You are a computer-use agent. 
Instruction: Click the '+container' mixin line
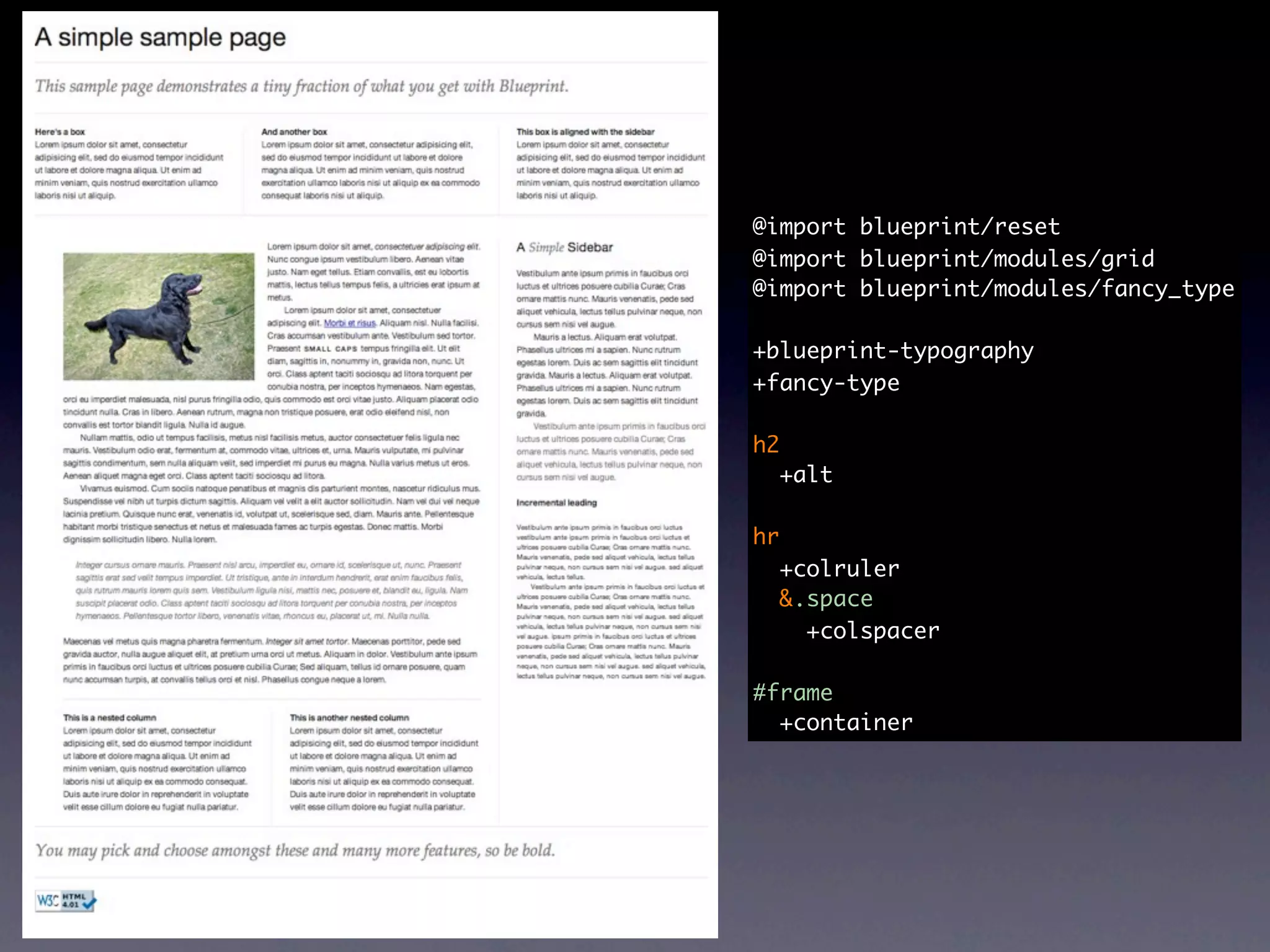(846, 723)
